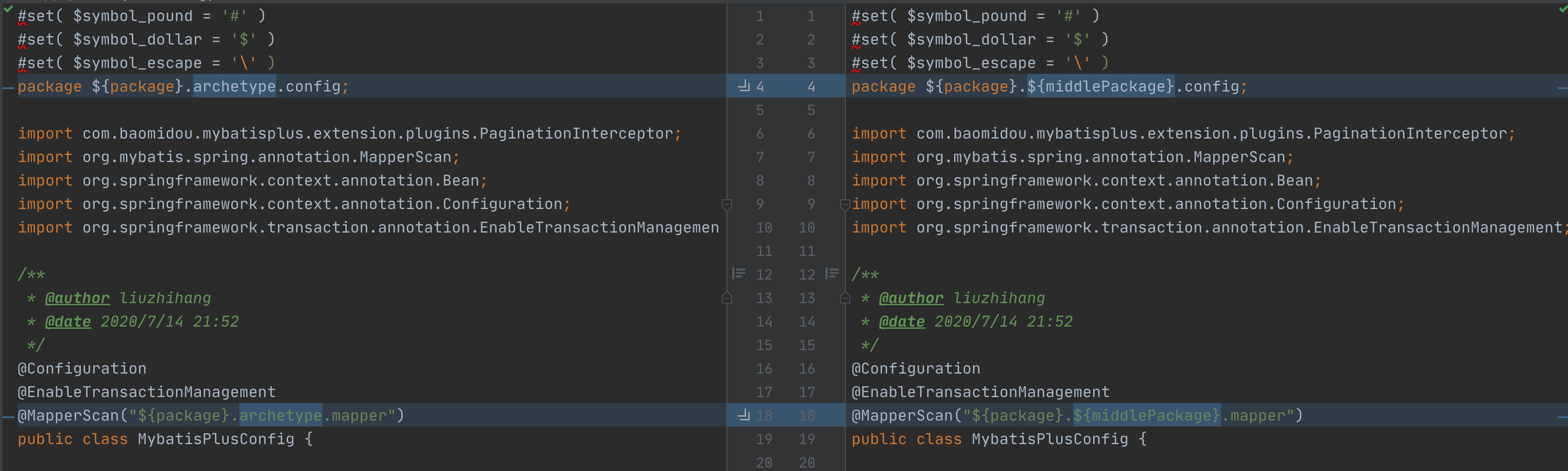Collapse imports fold marker in right pane
Image resolution: width=1568 pixels, height=471 pixels.
[x=844, y=204]
